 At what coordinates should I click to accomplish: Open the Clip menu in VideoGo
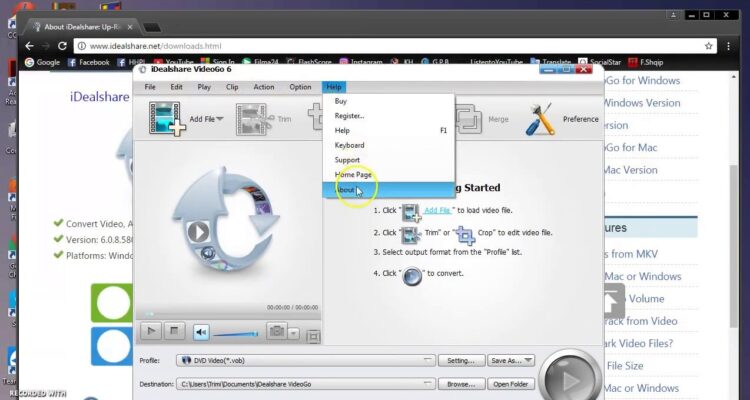232,87
